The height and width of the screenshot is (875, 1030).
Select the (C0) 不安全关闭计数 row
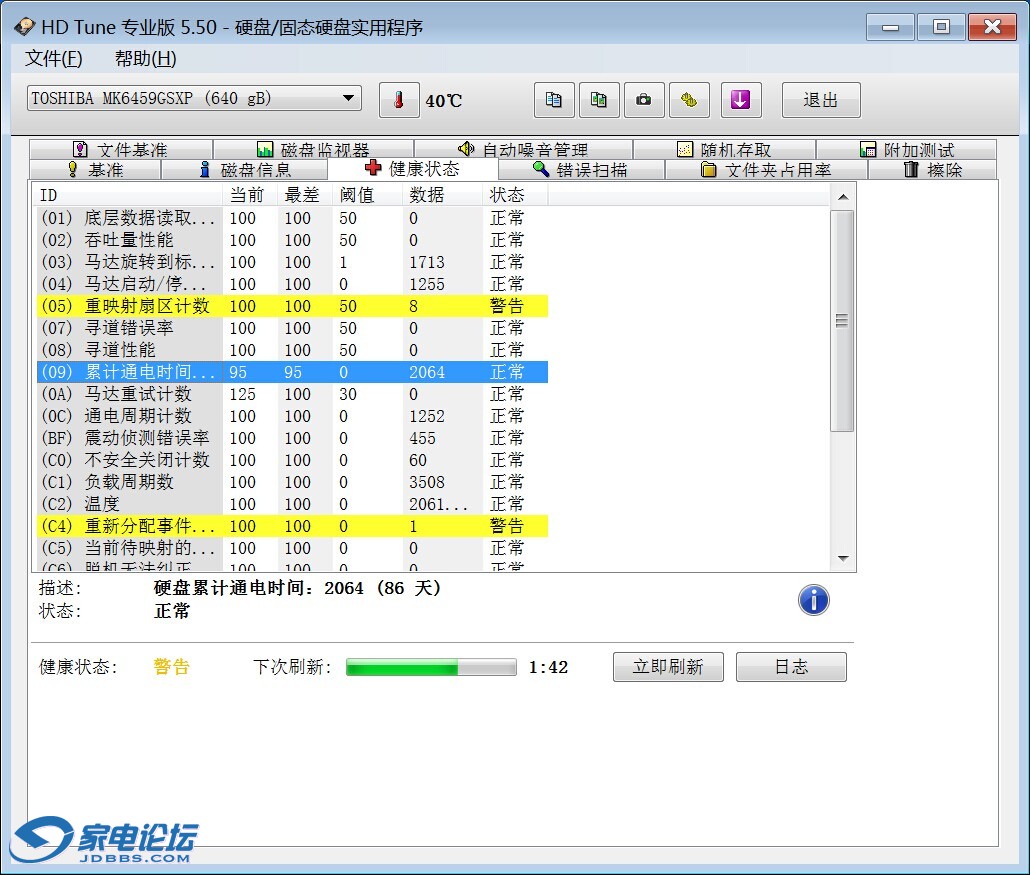click(292, 460)
